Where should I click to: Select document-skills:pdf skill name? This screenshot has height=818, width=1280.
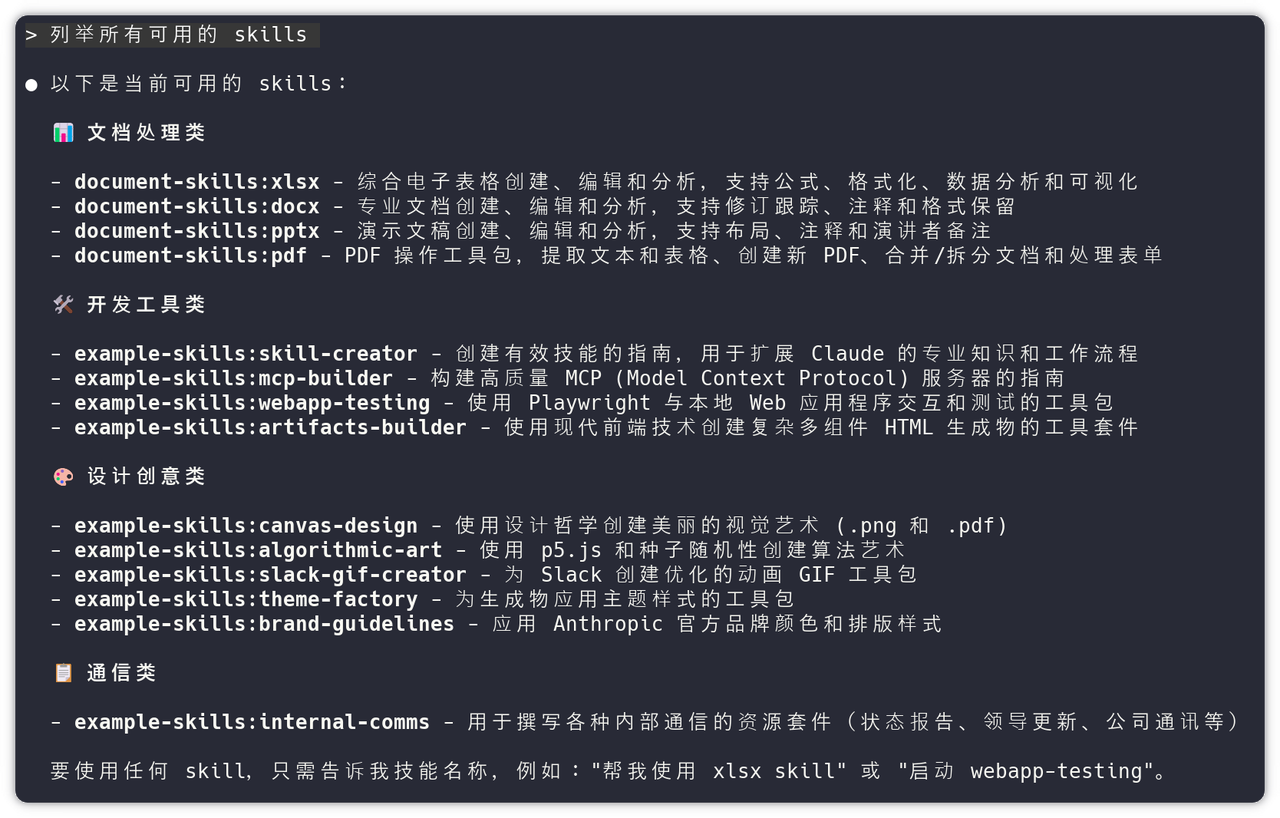(x=190, y=255)
